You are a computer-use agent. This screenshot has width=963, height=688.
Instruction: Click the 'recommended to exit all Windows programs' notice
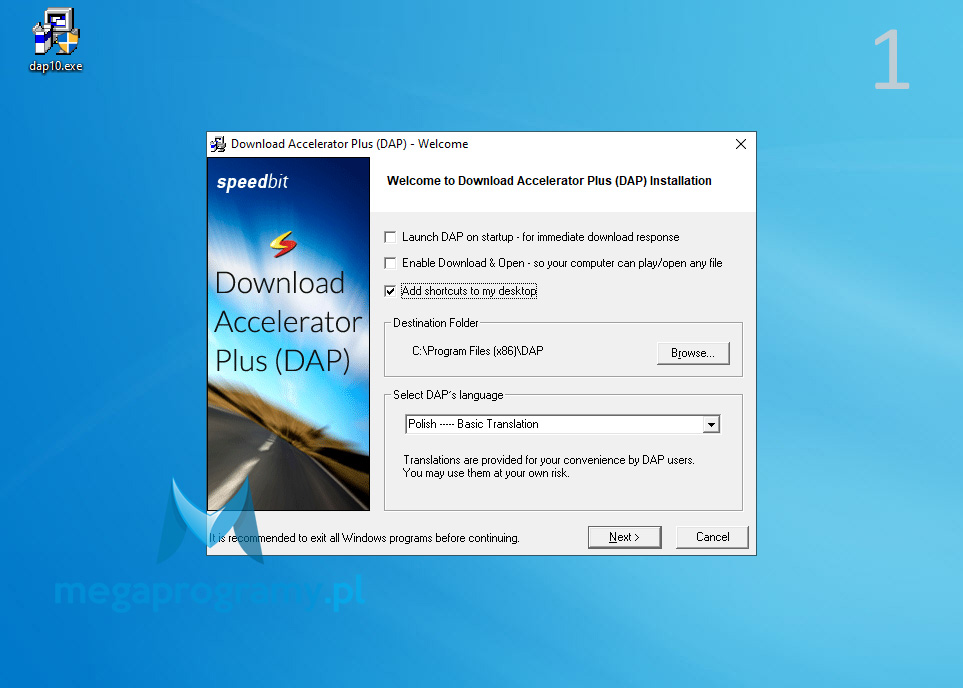click(364, 538)
